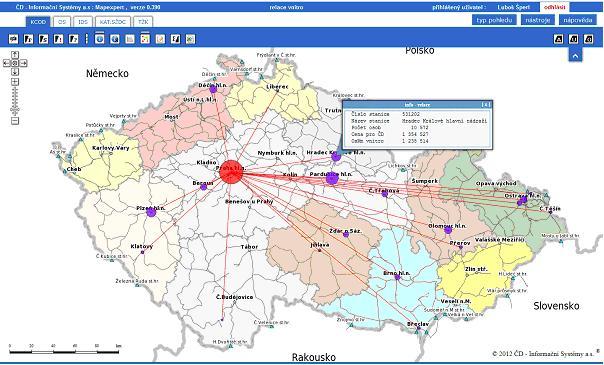Open the nápověda help menu

click(577, 20)
